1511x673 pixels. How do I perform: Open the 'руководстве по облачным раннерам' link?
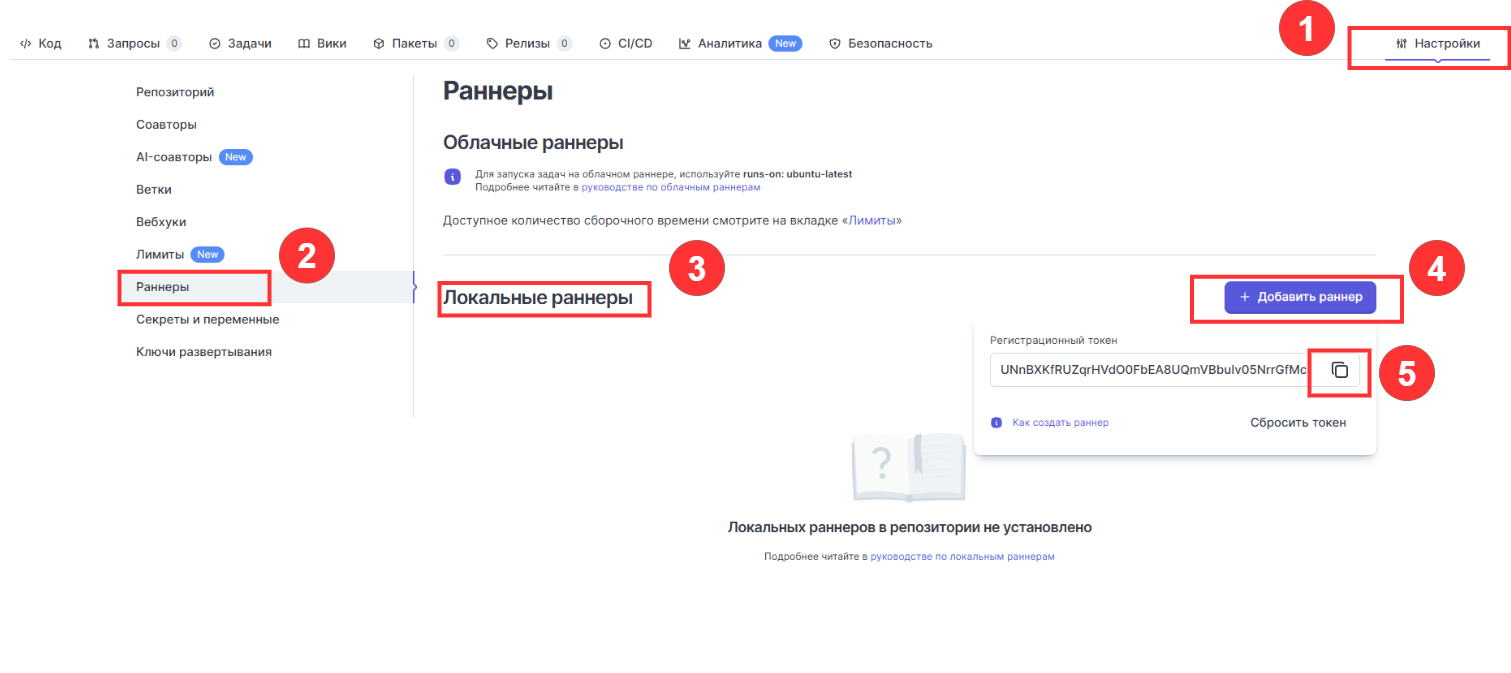[671, 187]
